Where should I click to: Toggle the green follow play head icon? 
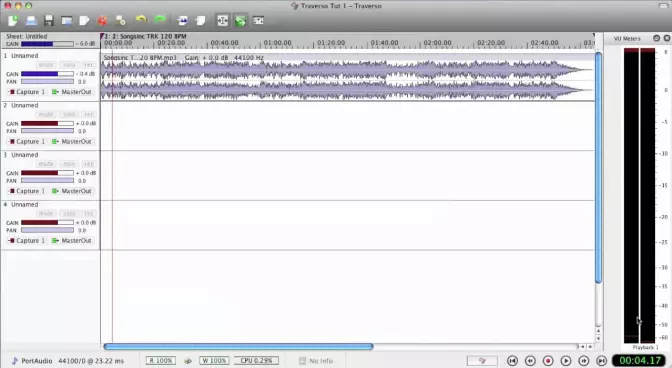[240, 20]
